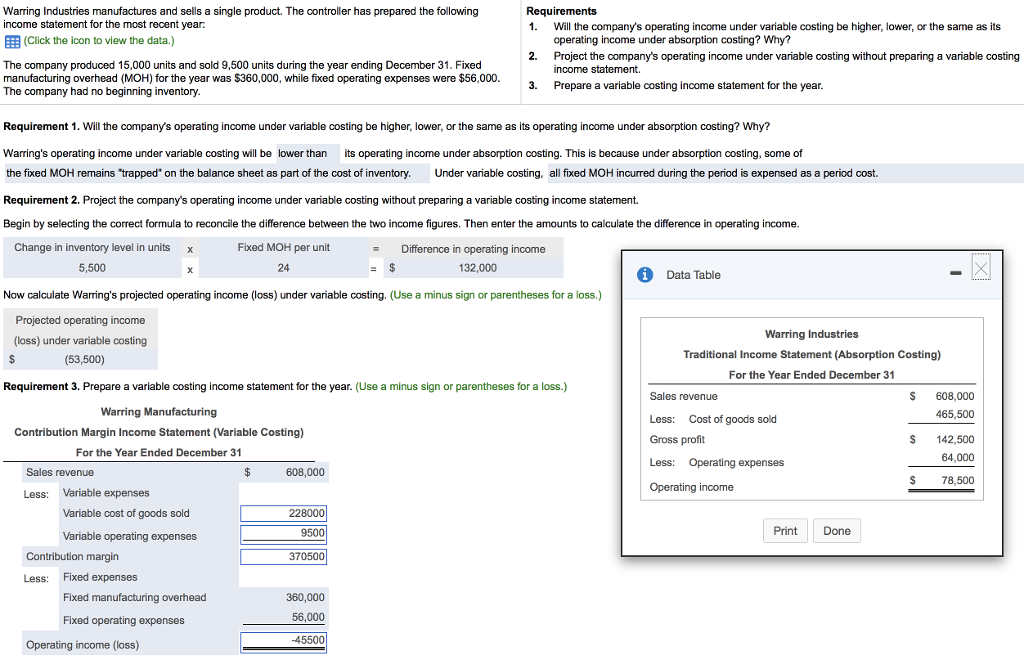1024x660 pixels.
Task: Click the Sales revenue 608,000 field
Action: pos(284,472)
